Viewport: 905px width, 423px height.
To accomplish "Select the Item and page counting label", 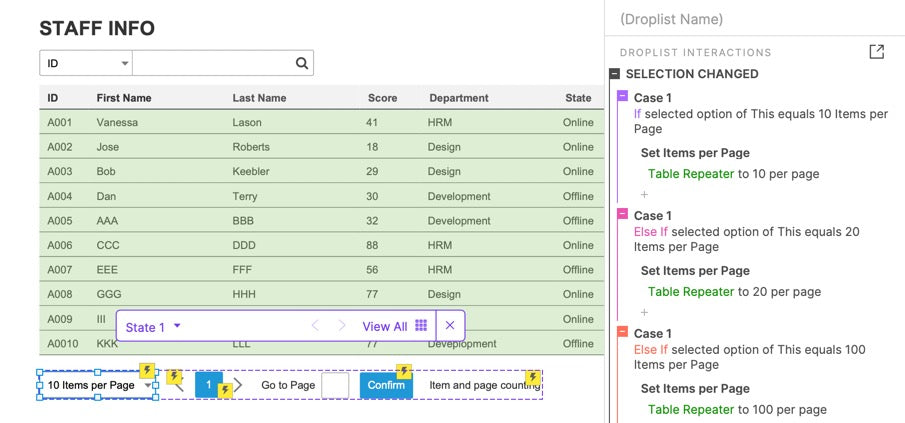I will pyautogui.click(x=485, y=385).
